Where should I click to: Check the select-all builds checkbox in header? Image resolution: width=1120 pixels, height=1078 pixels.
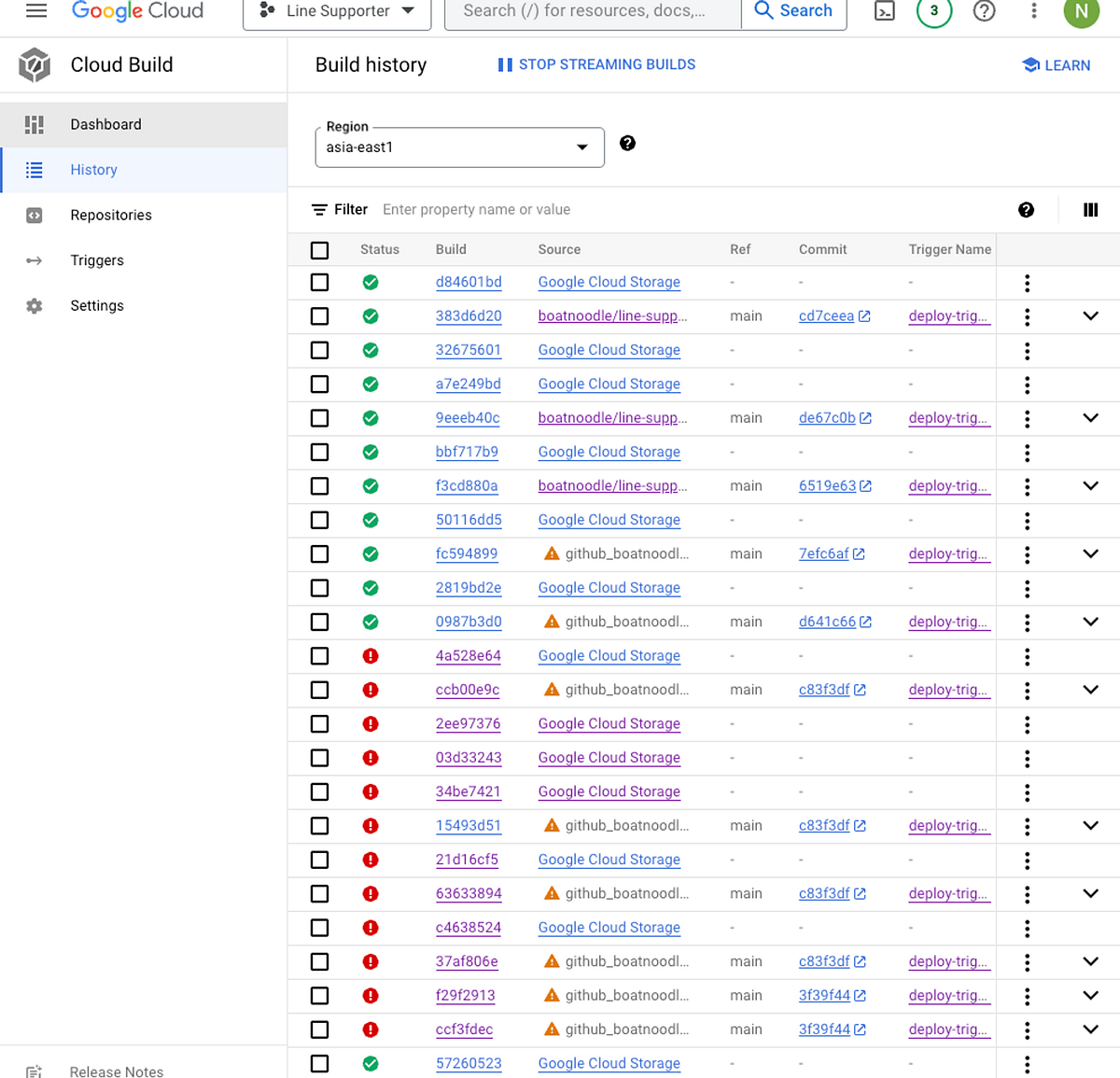[x=319, y=249]
